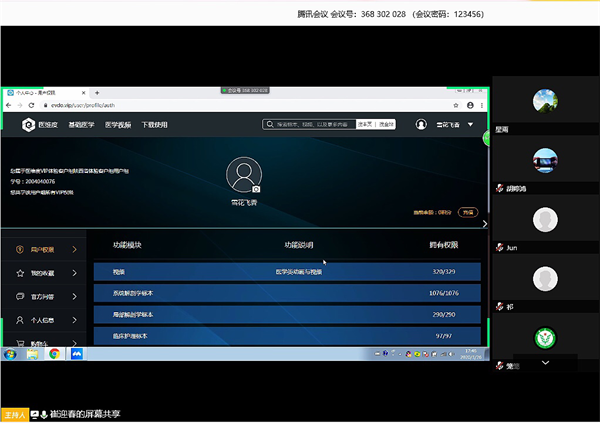Click the Chrome icon in Windows taskbar
This screenshot has width=600, height=423.
pos(54,354)
